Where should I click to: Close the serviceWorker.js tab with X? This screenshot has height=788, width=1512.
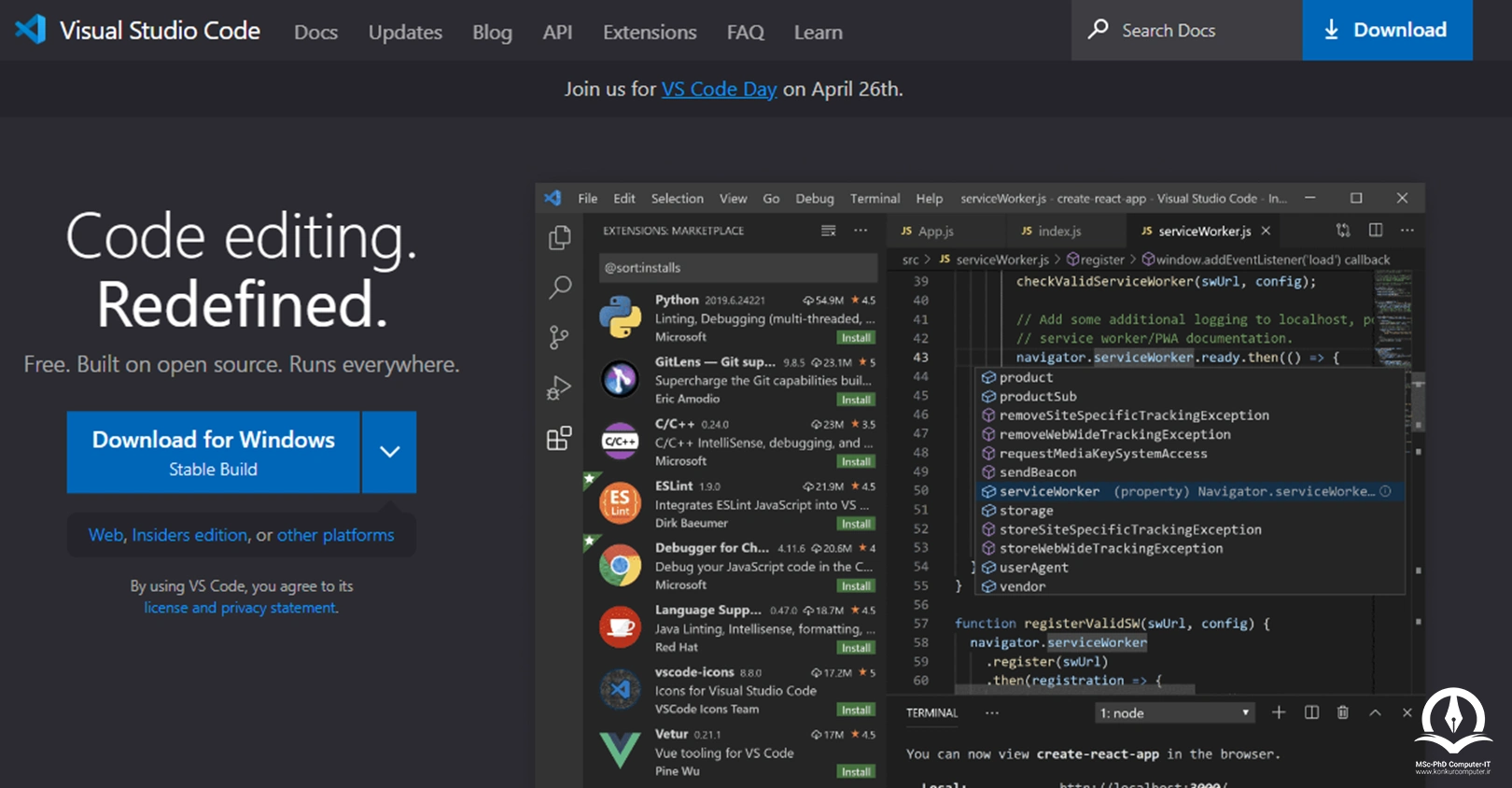coord(1266,231)
